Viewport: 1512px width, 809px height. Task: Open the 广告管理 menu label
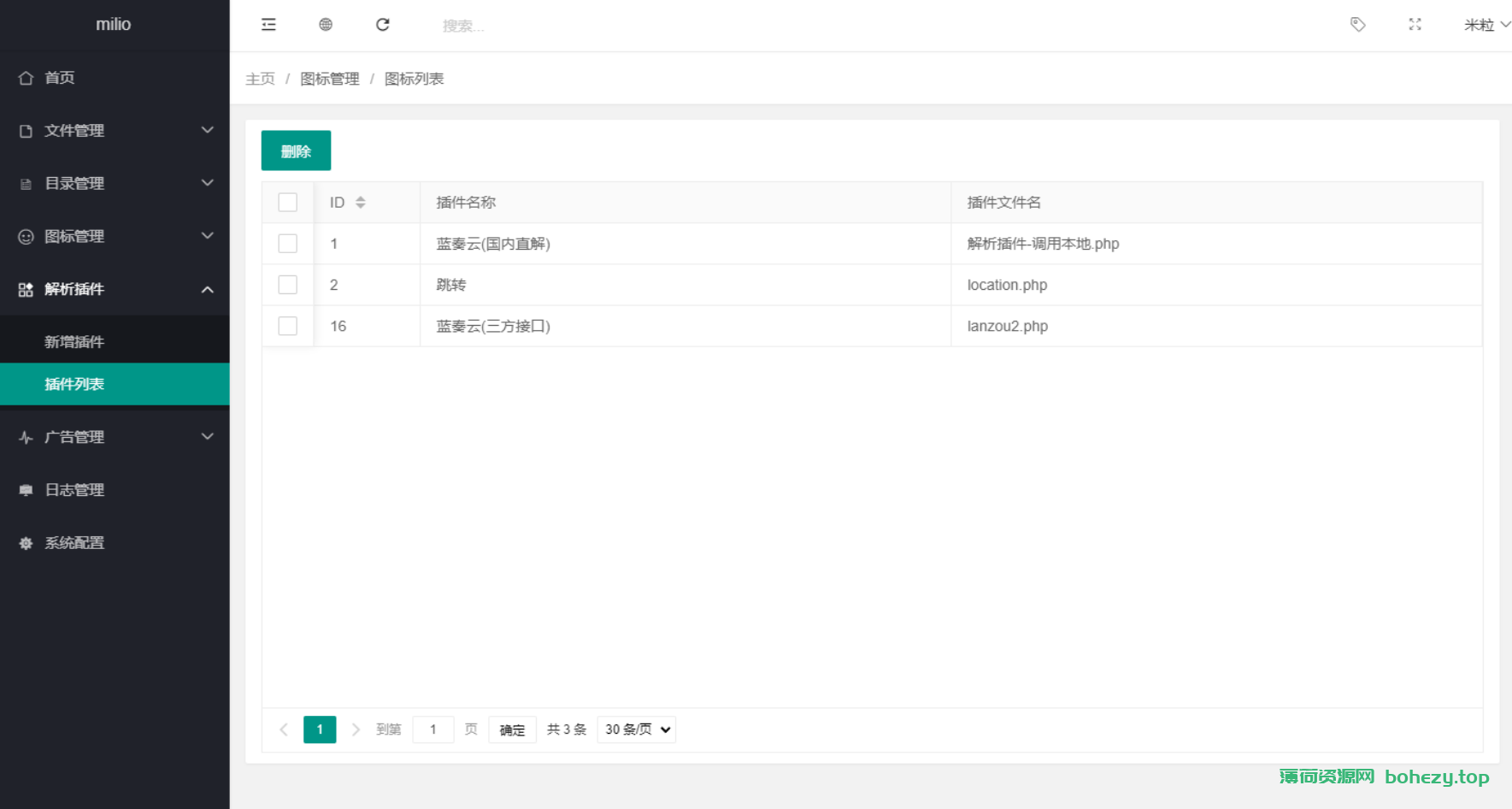coord(74,437)
